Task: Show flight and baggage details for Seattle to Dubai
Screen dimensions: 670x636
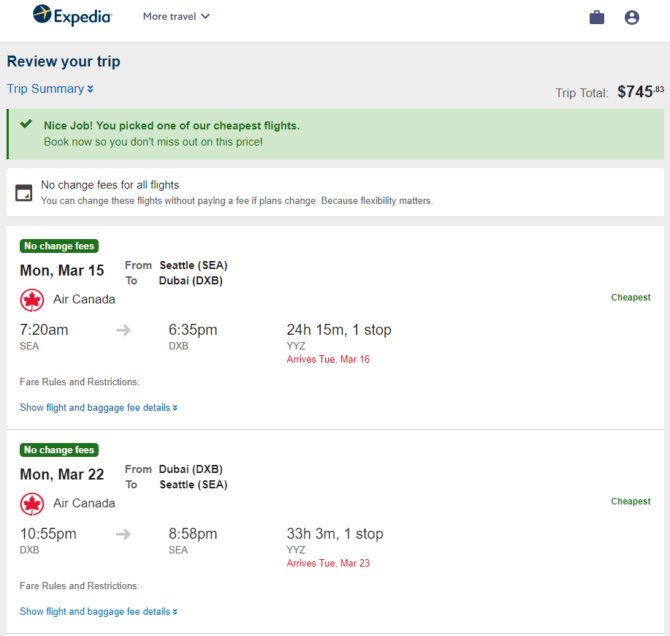Action: [x=98, y=408]
